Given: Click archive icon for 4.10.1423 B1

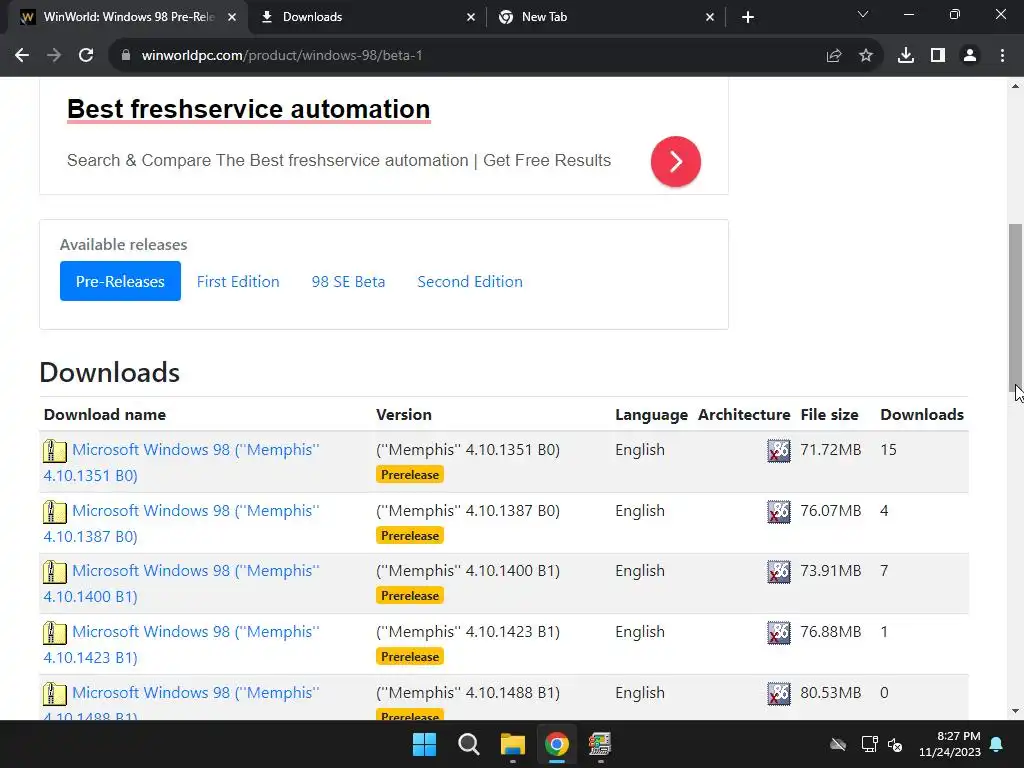Looking at the screenshot, I should (55, 633).
